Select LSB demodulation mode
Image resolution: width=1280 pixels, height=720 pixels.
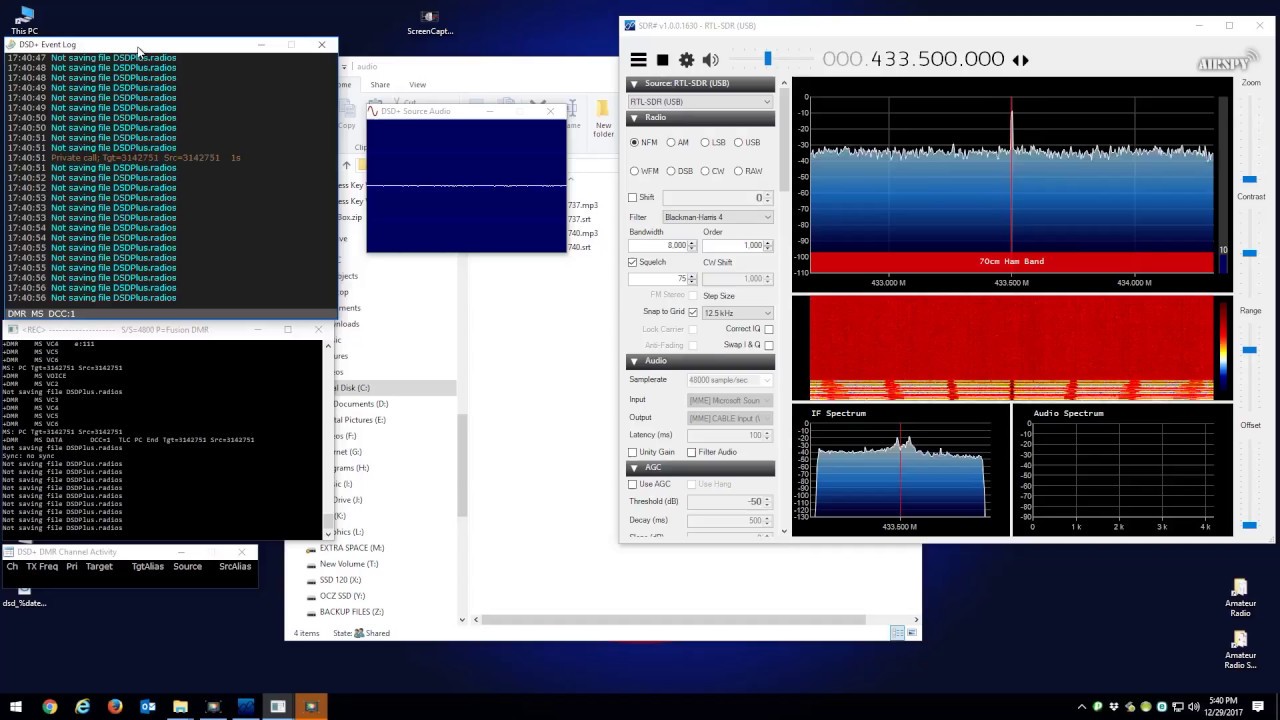(712, 142)
